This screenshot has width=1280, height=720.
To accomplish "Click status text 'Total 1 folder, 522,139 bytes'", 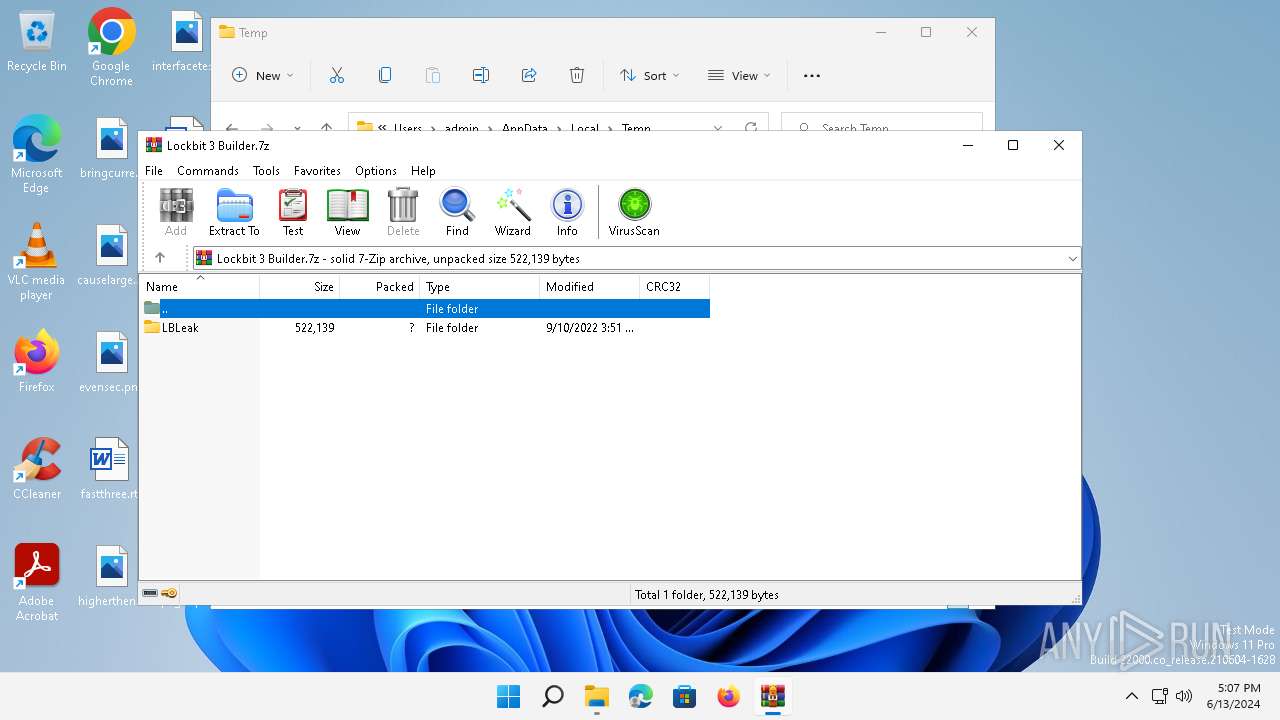I will (707, 594).
